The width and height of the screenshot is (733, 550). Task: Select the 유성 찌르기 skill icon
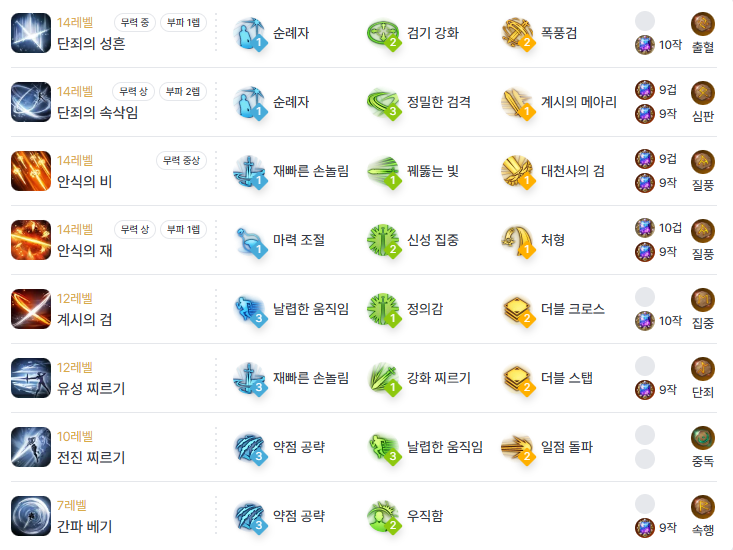(31, 378)
